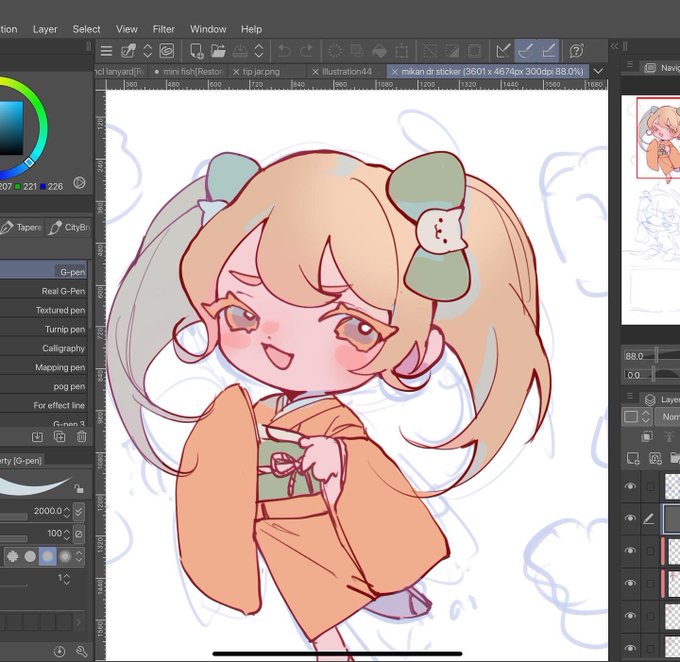Viewport: 680px width, 662px height.
Task: Click the round play button below color wheel
Action: coord(79,183)
